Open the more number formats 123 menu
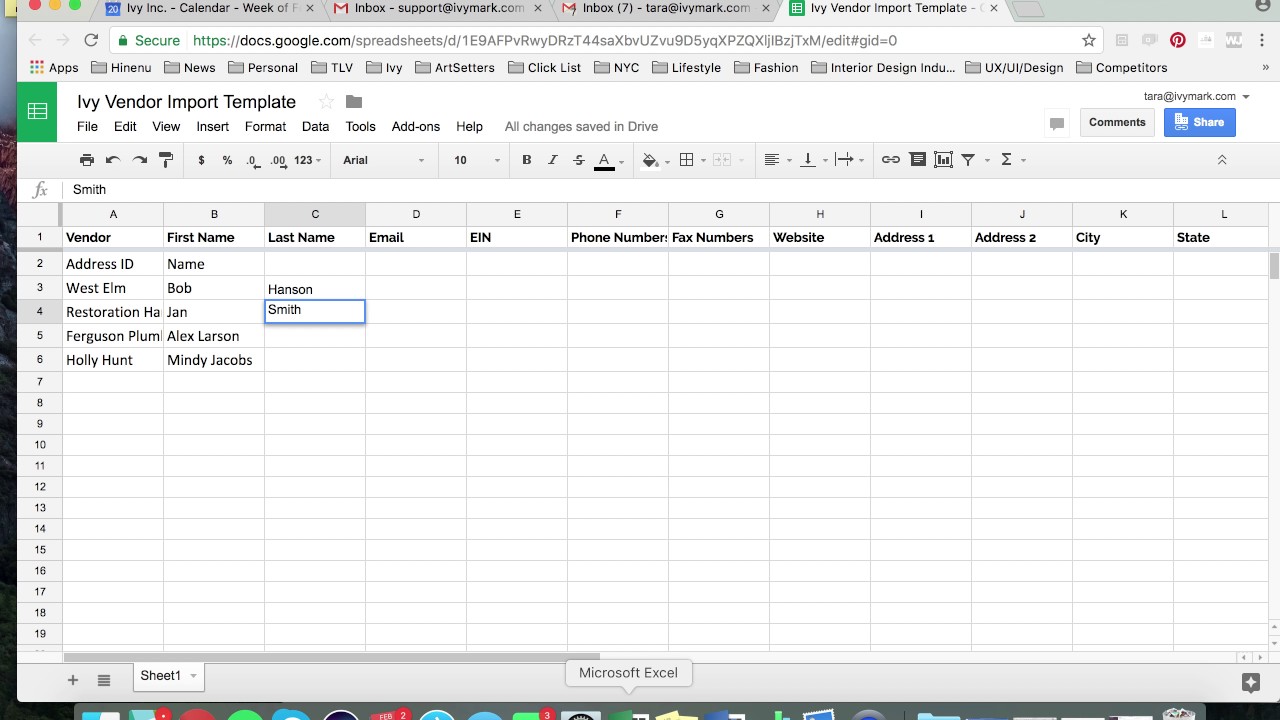 308,160
